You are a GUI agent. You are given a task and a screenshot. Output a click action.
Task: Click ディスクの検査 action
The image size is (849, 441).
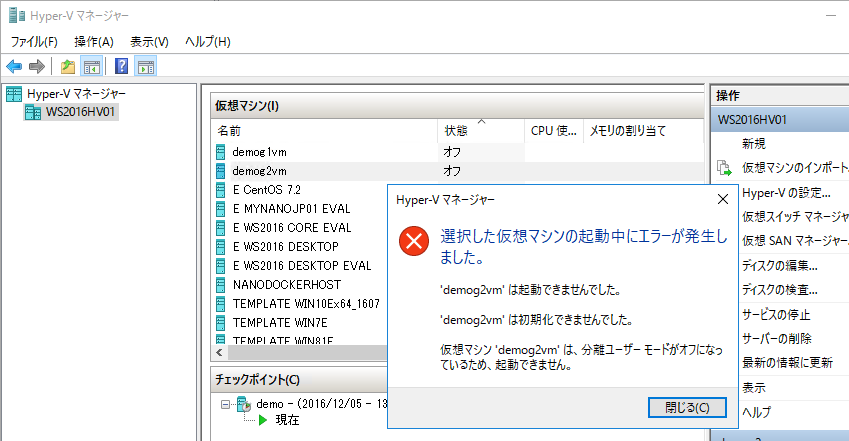[780, 290]
